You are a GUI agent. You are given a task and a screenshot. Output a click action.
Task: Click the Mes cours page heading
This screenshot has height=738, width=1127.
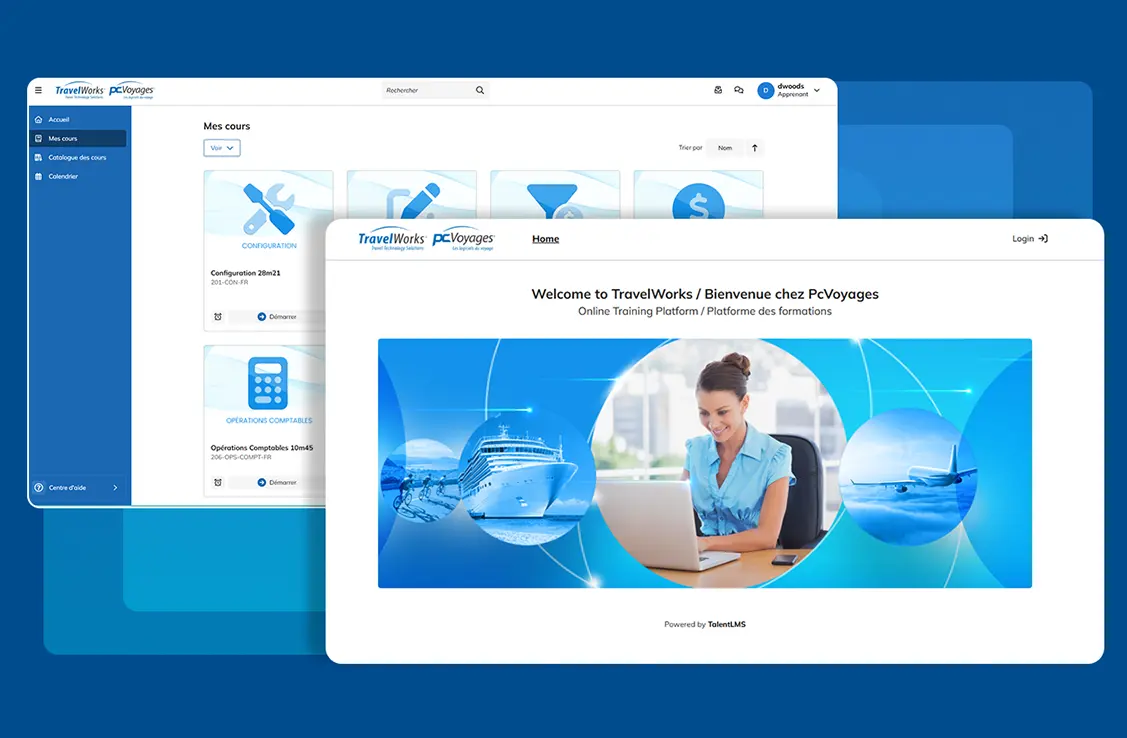coord(226,126)
